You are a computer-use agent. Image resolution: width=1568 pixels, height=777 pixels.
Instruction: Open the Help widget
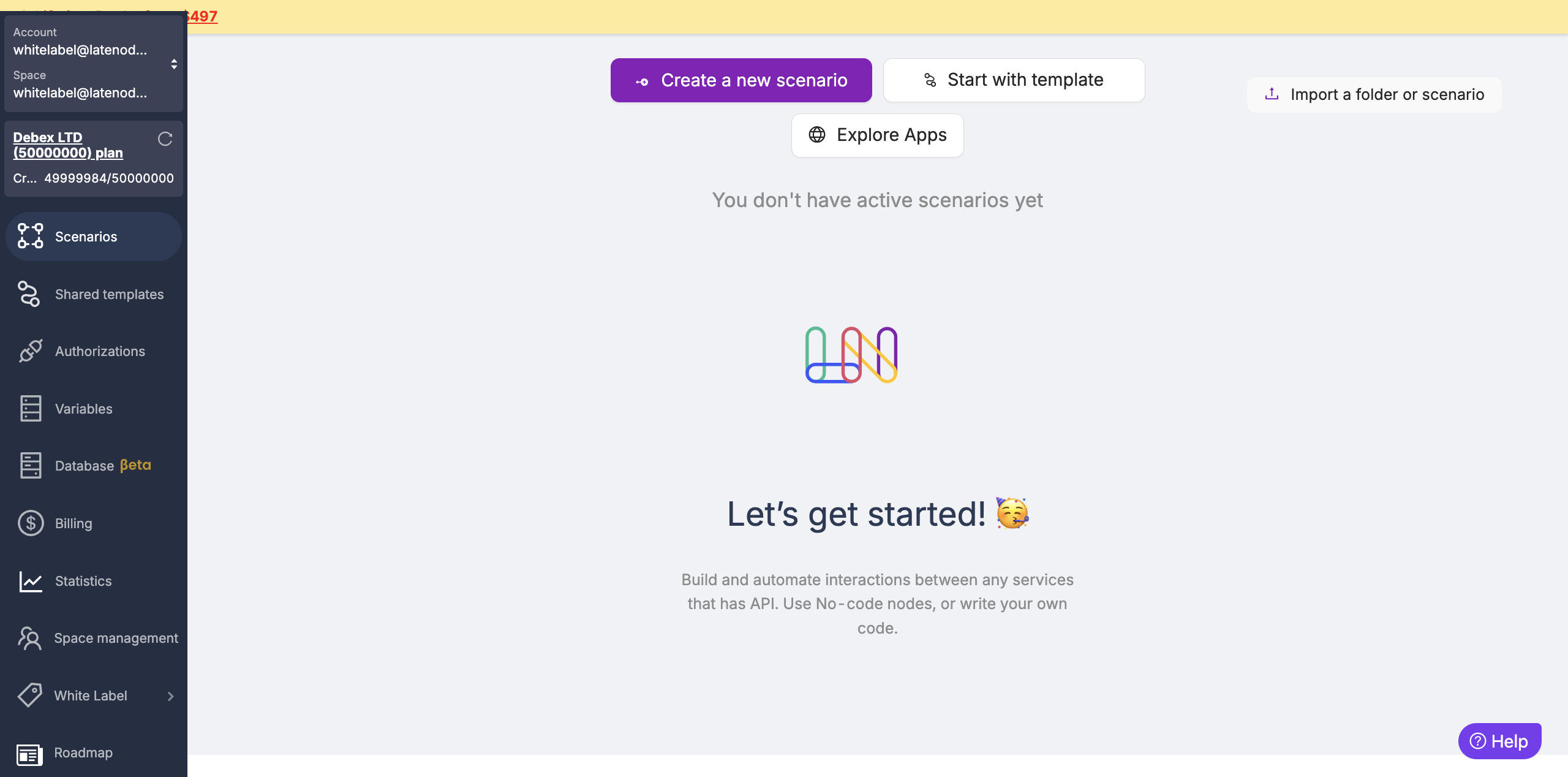[x=1499, y=741]
